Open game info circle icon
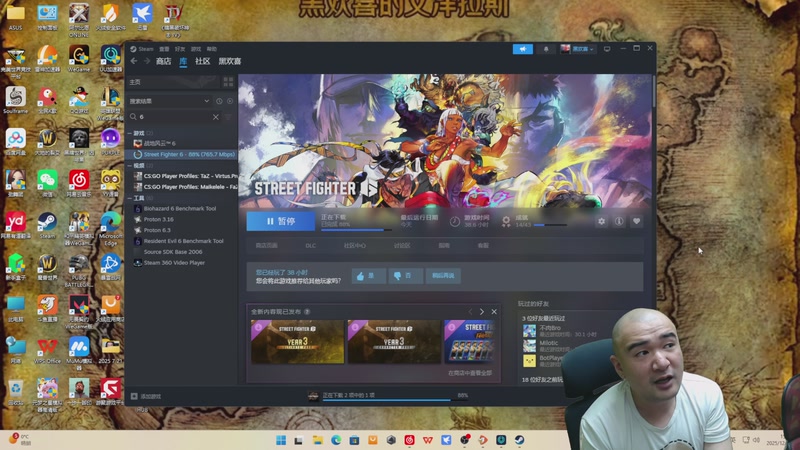Image resolution: width=800 pixels, height=450 pixels. (x=619, y=221)
